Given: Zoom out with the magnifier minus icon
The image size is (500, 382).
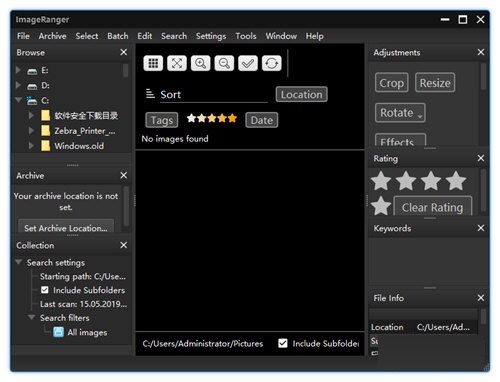Looking at the screenshot, I should pyautogui.click(x=224, y=63).
